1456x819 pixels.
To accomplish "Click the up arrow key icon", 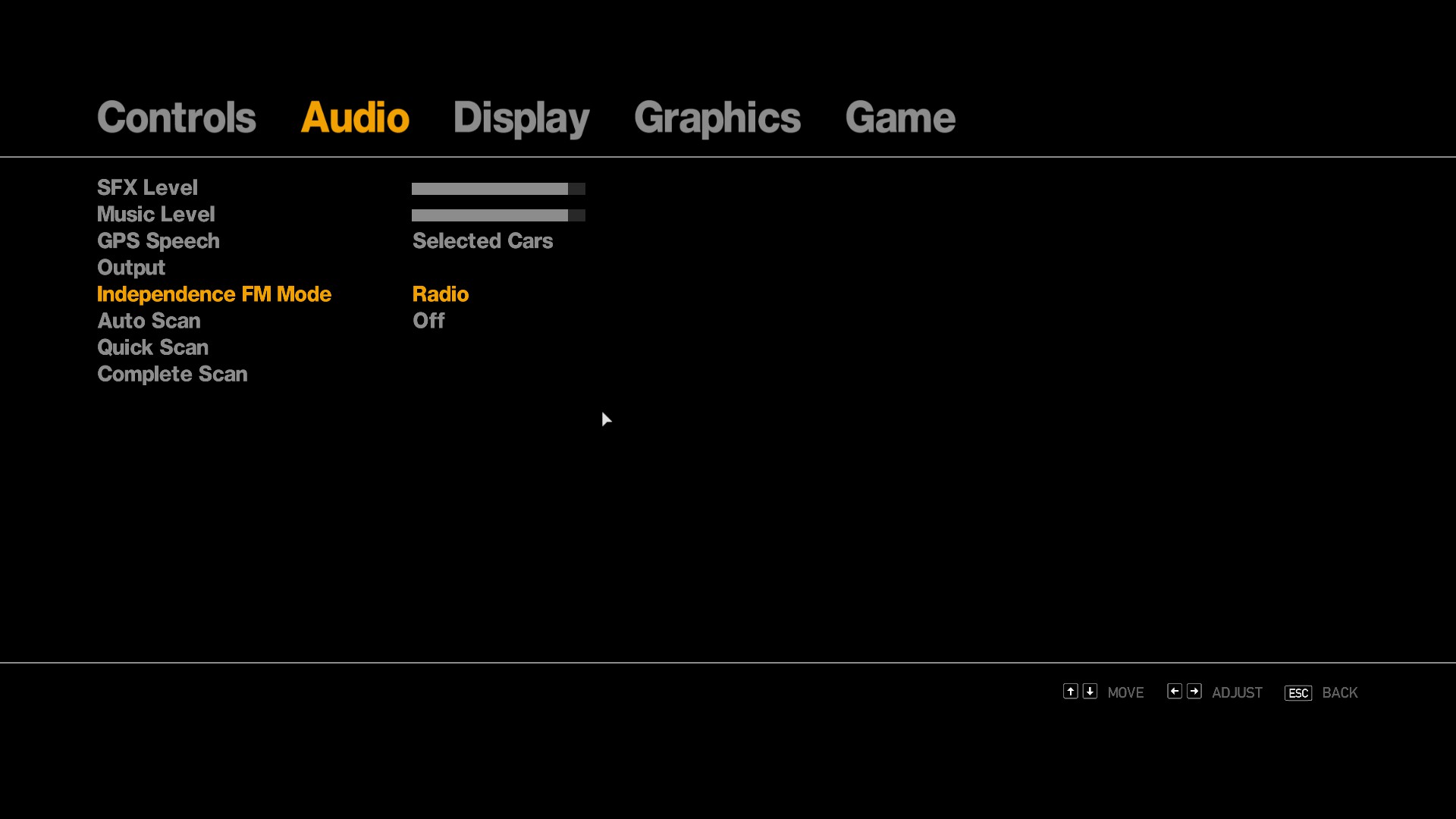I will tap(1070, 692).
